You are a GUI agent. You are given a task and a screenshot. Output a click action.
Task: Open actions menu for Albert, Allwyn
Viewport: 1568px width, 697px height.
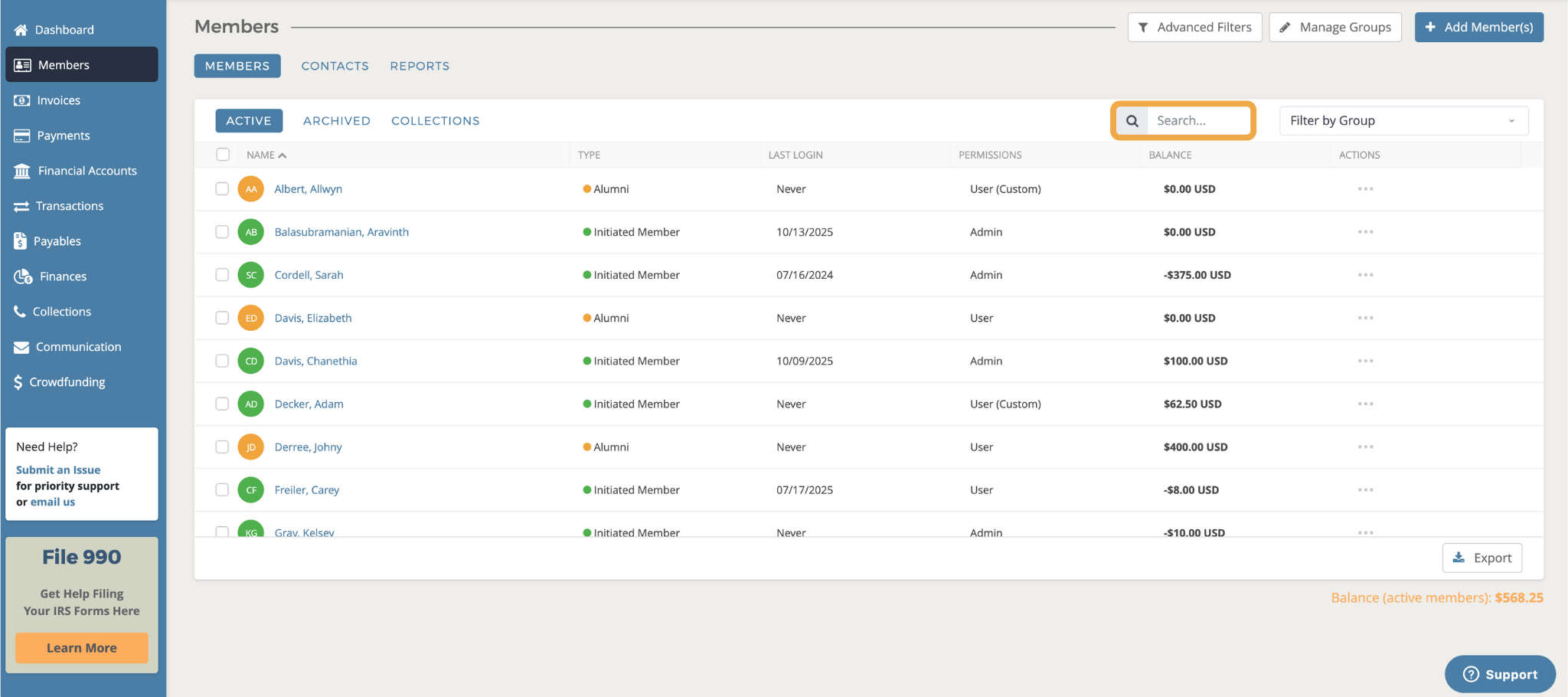tap(1366, 188)
